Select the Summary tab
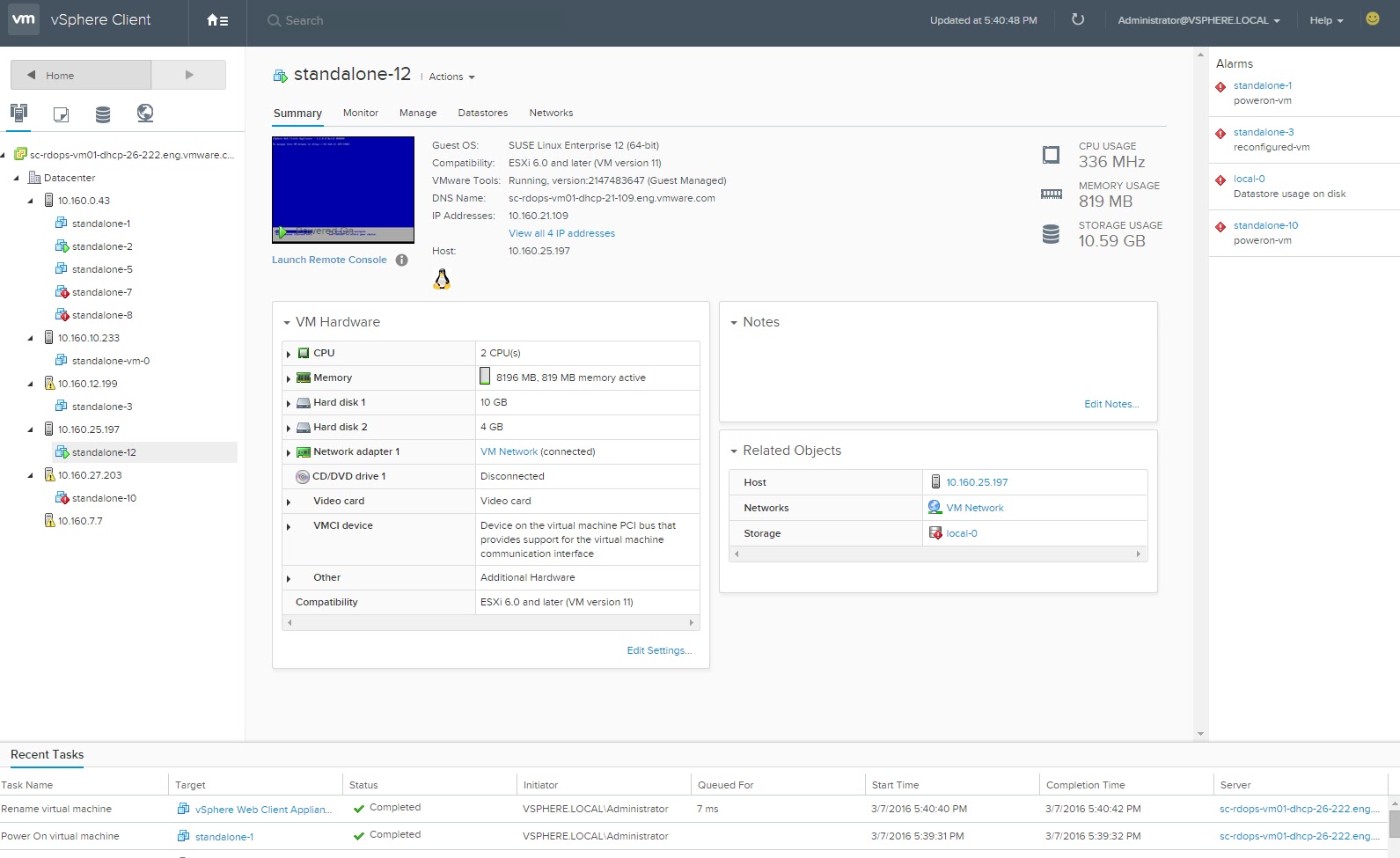 (297, 114)
